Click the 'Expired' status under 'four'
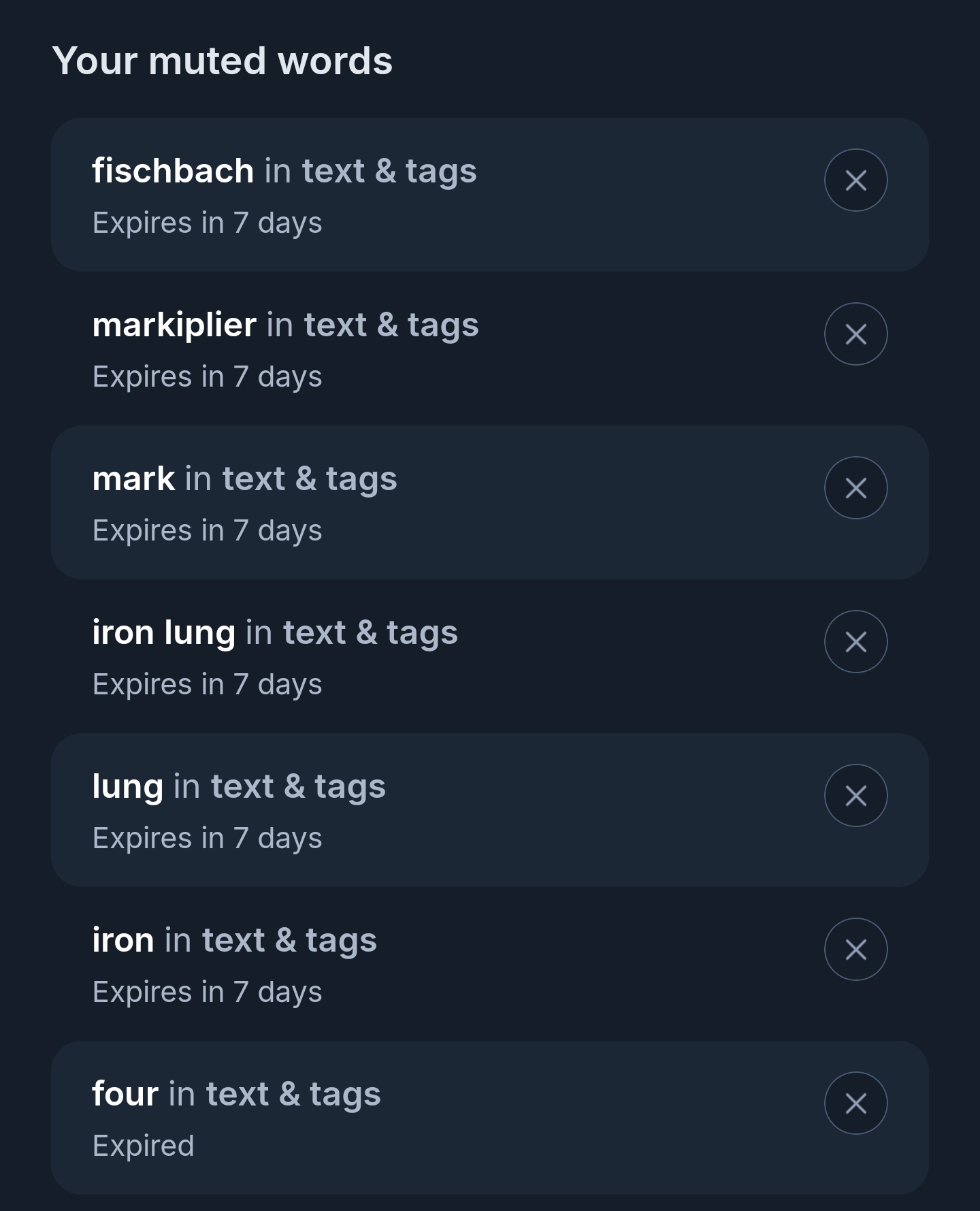This screenshot has width=980, height=1211. [x=144, y=1146]
